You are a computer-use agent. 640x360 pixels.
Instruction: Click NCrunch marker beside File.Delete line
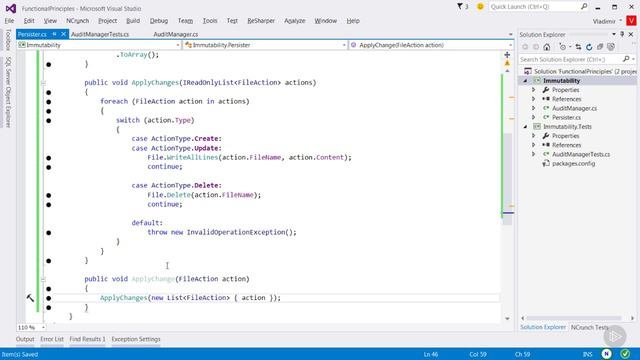click(49, 195)
